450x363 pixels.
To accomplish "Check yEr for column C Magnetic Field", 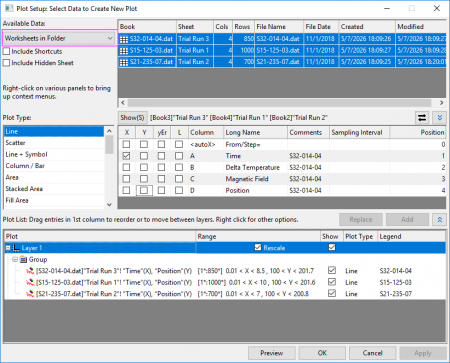I will click(x=161, y=179).
